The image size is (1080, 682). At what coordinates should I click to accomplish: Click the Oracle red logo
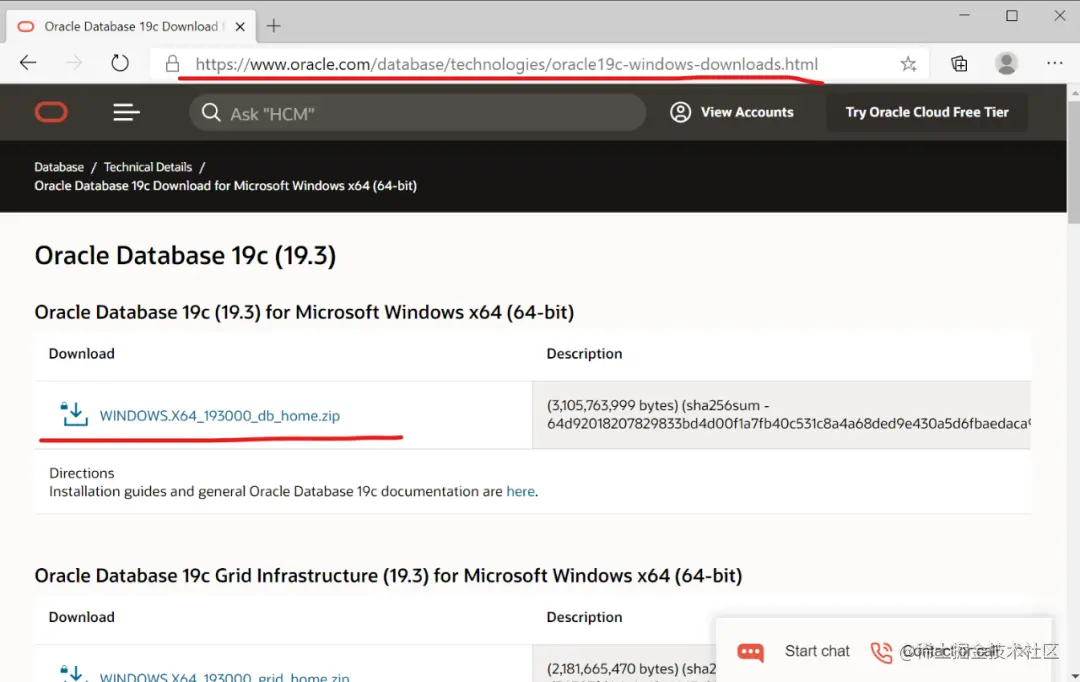click(51, 112)
